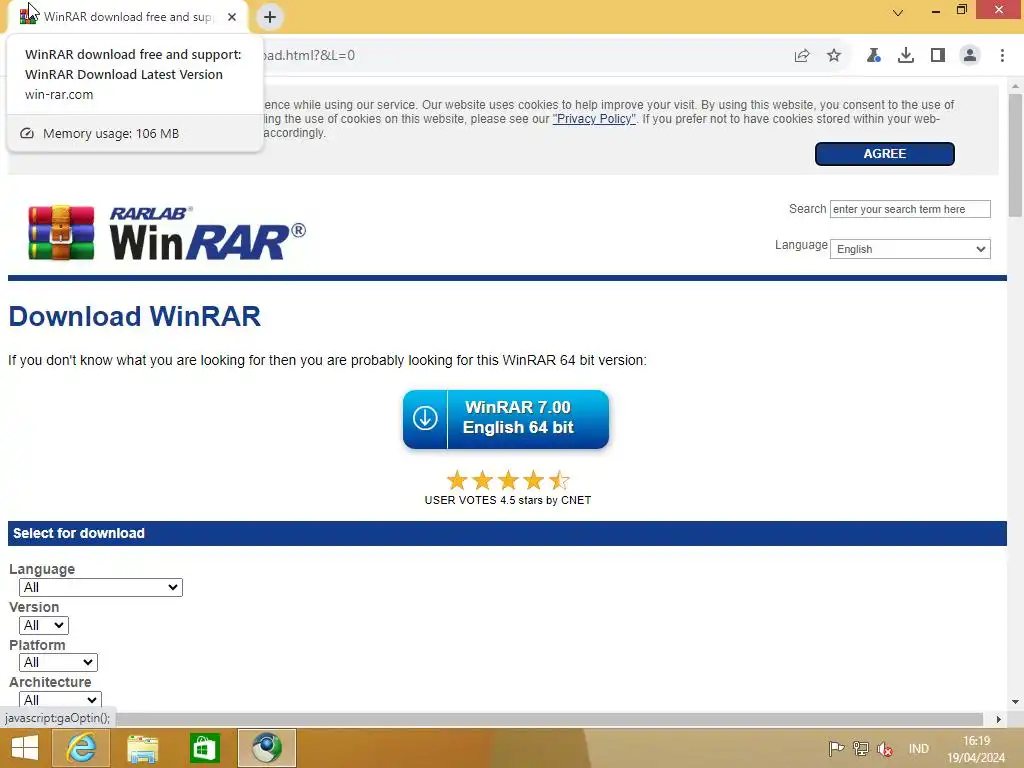The image size is (1024, 768).
Task: Click the IND input language indicator
Action: (x=918, y=748)
